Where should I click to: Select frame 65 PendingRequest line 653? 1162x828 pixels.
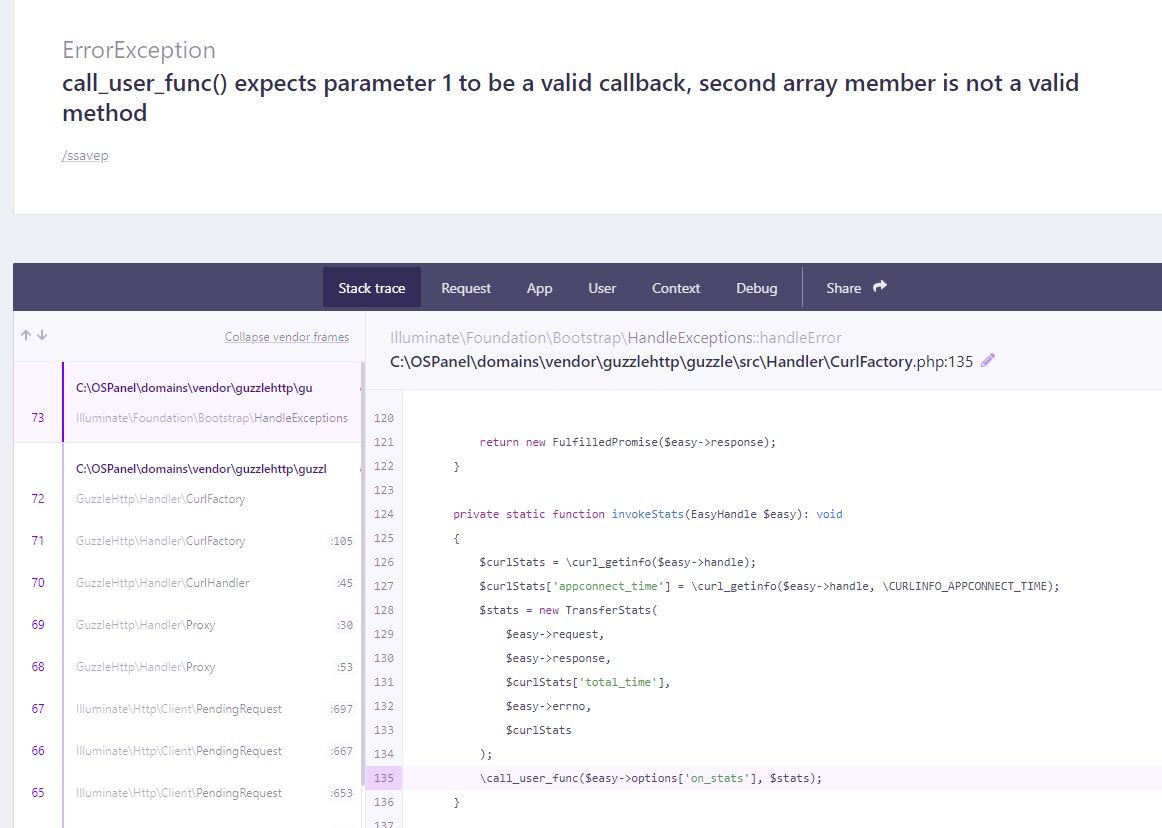(211, 793)
